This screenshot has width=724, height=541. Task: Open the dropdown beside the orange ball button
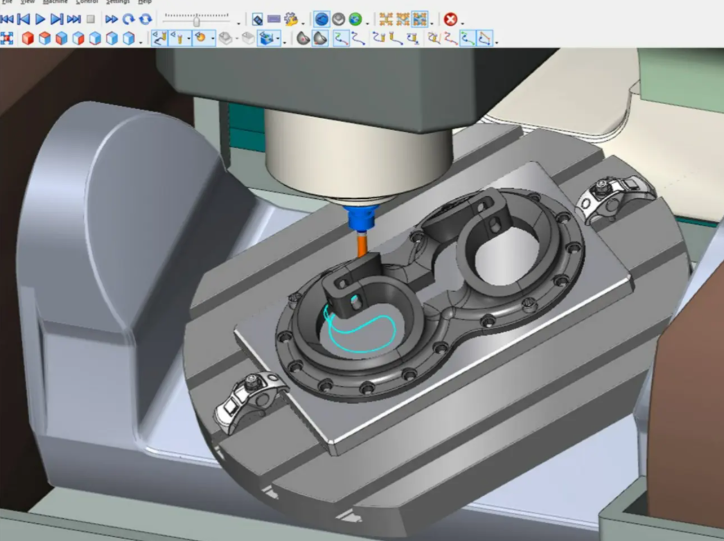pyautogui.click(x=212, y=39)
